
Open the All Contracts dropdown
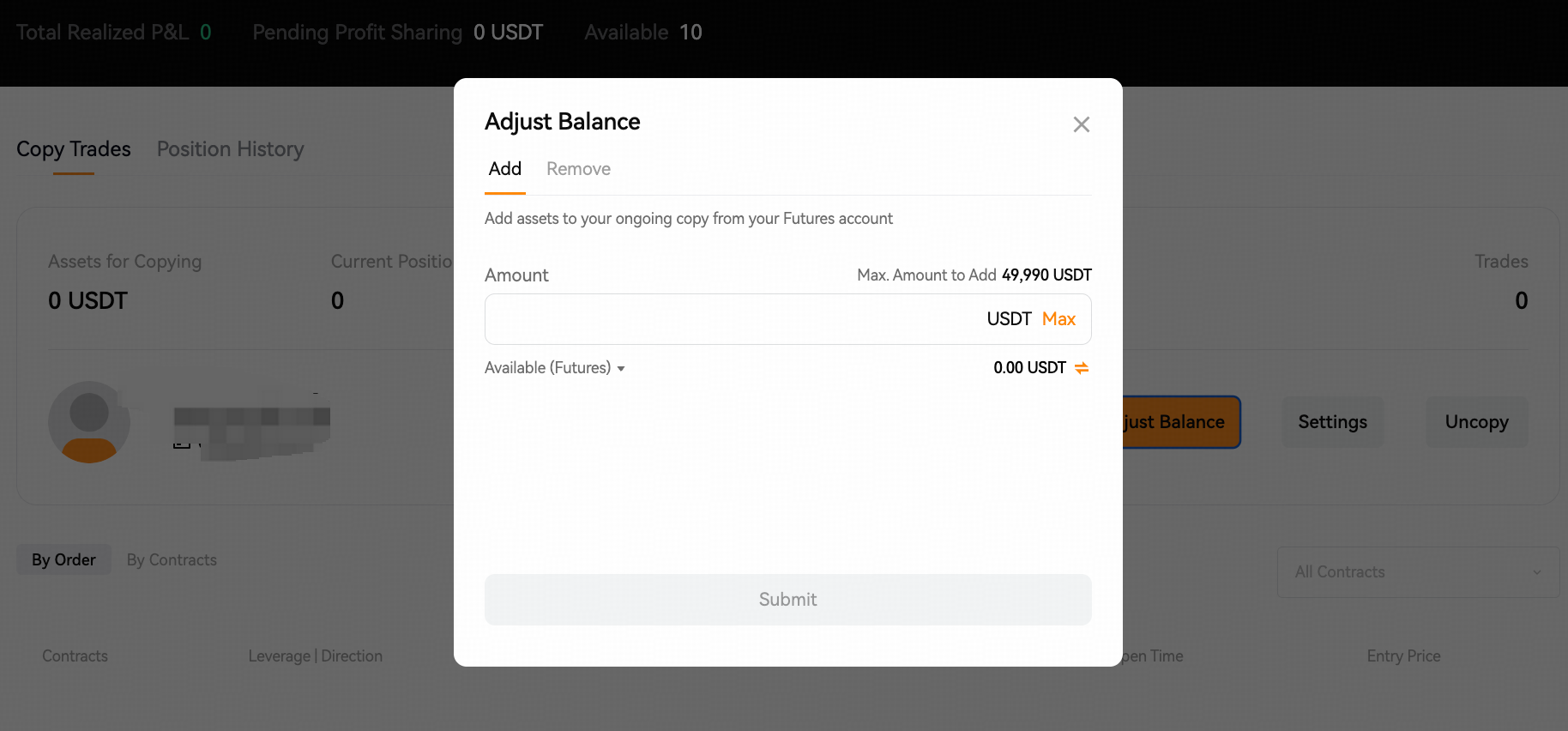point(1418,572)
